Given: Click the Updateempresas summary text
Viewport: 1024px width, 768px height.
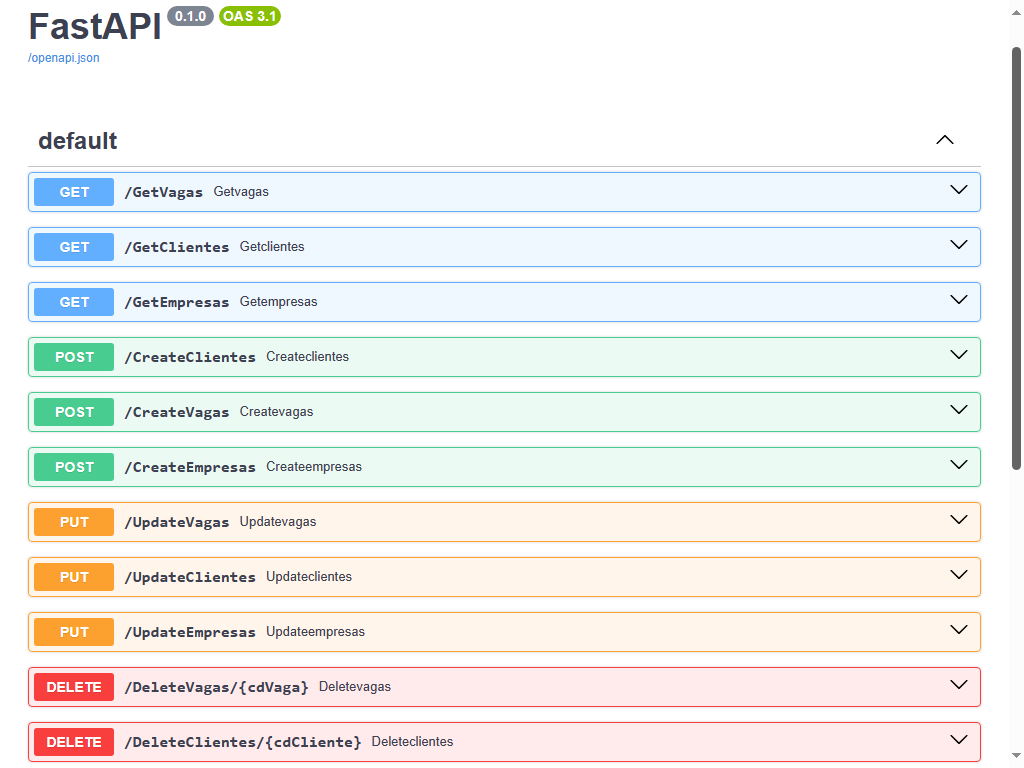Looking at the screenshot, I should [315, 632].
